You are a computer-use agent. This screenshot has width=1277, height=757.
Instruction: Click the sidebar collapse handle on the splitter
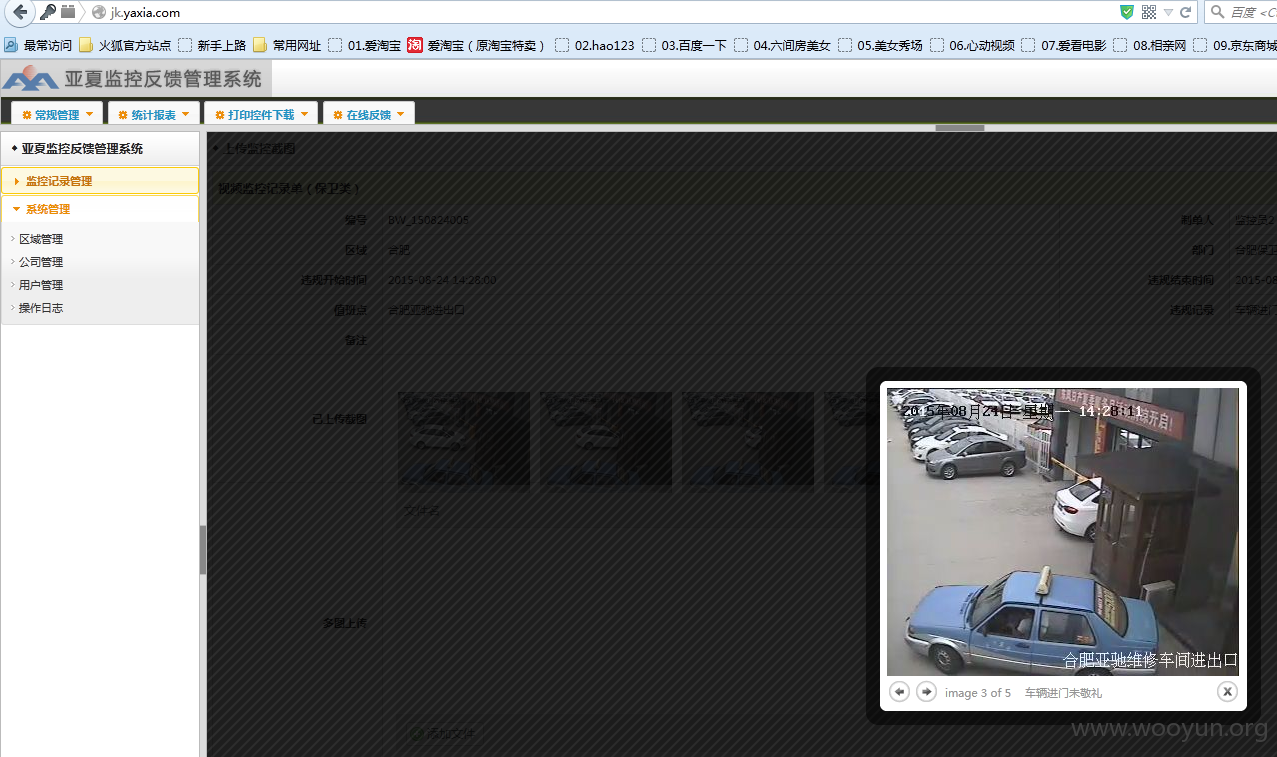tap(203, 550)
